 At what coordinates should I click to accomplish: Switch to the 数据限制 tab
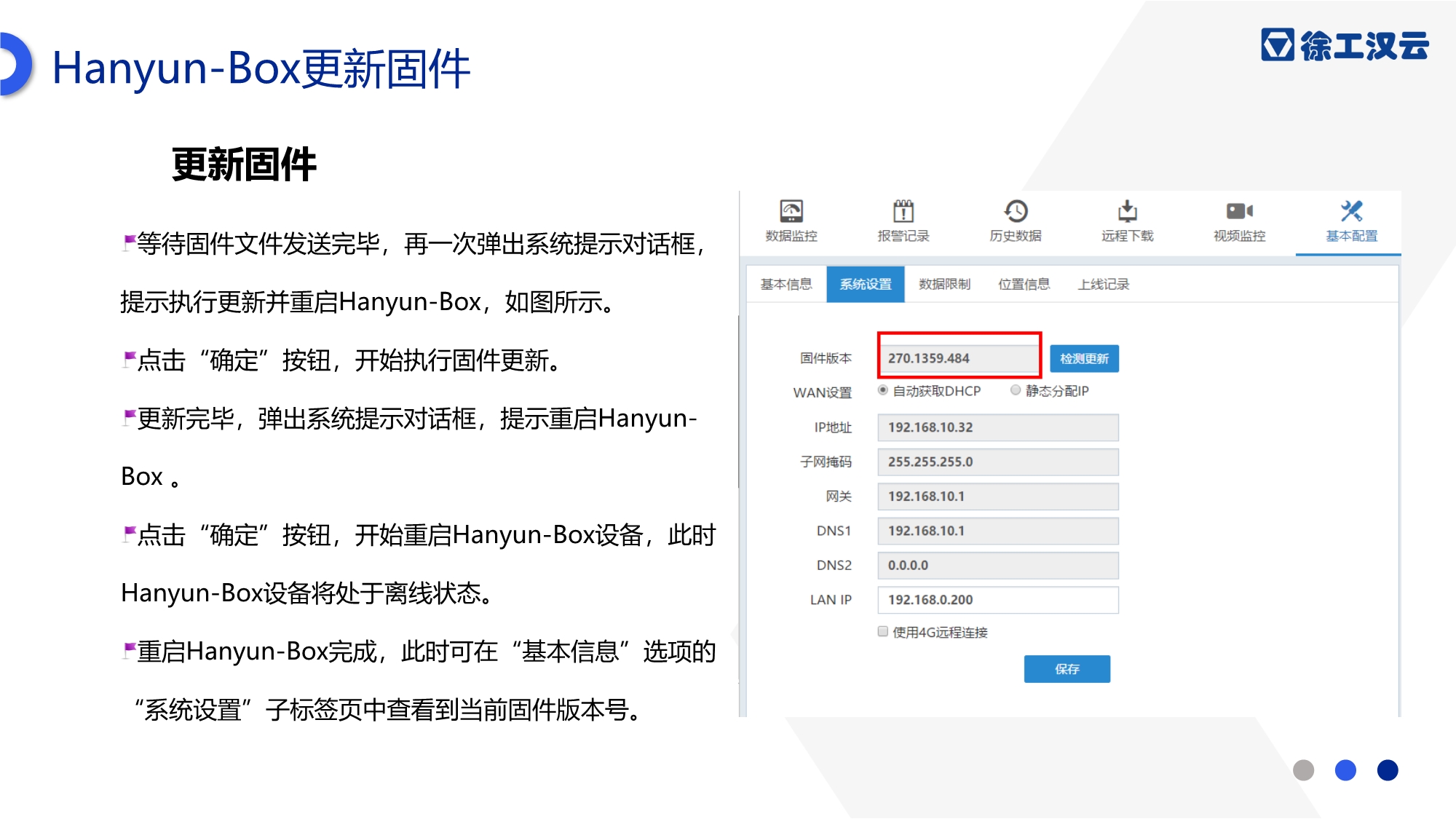click(945, 284)
